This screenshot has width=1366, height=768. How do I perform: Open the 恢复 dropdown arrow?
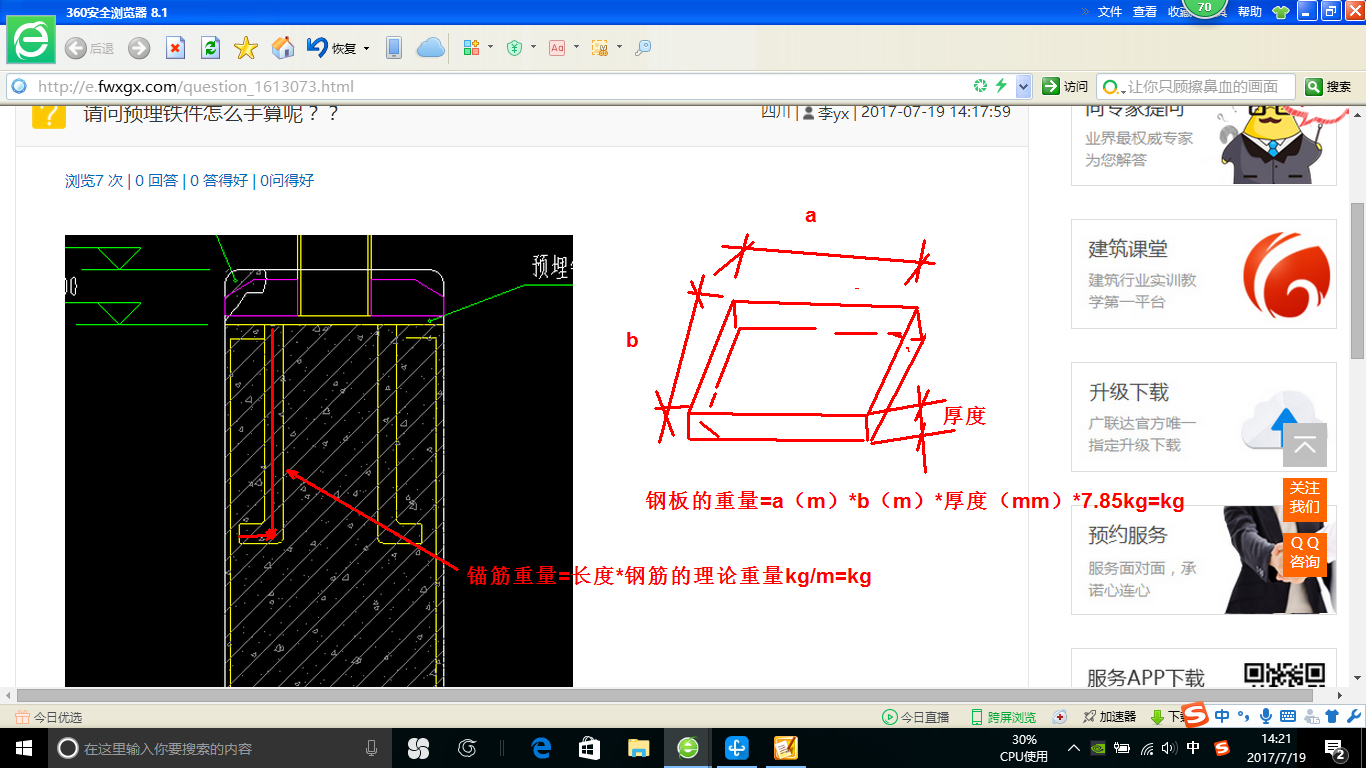[366, 48]
